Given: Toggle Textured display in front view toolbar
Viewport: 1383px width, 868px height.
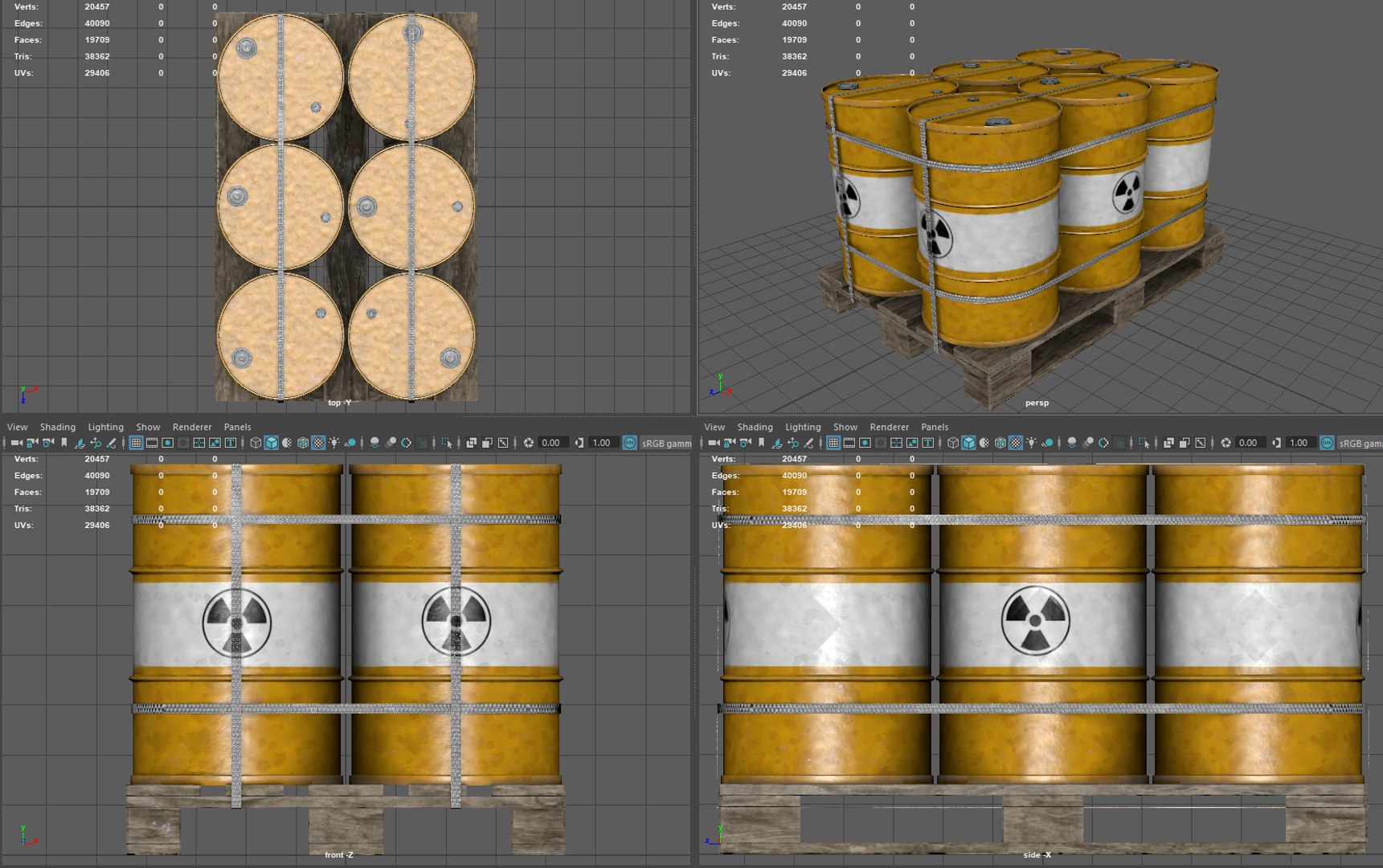Looking at the screenshot, I should pyautogui.click(x=318, y=443).
